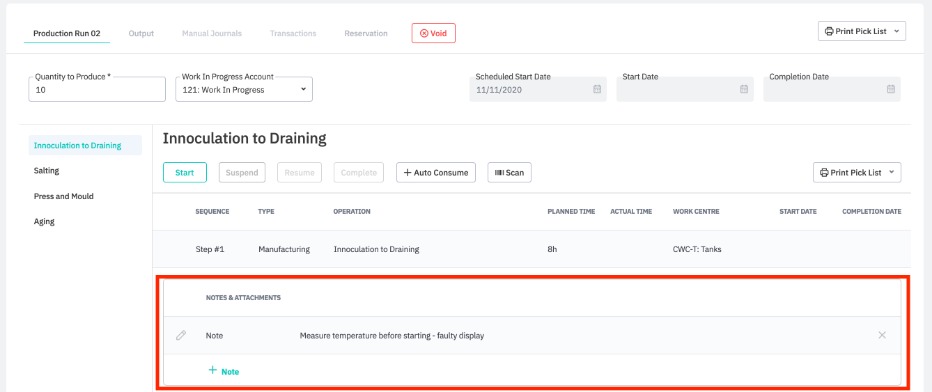Expand the top Print Pick List dropdown
This screenshot has width=932, height=392.
(862, 31)
